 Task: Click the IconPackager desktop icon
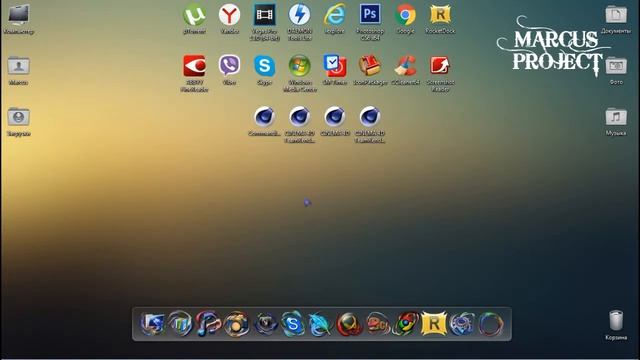(370, 66)
